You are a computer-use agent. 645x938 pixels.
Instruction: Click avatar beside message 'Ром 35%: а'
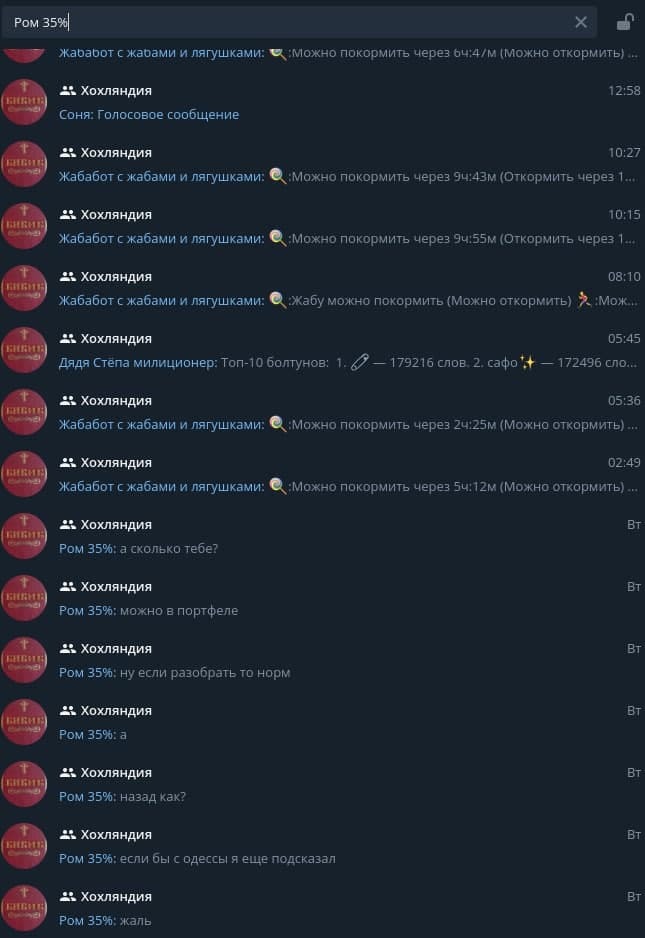tap(24, 721)
